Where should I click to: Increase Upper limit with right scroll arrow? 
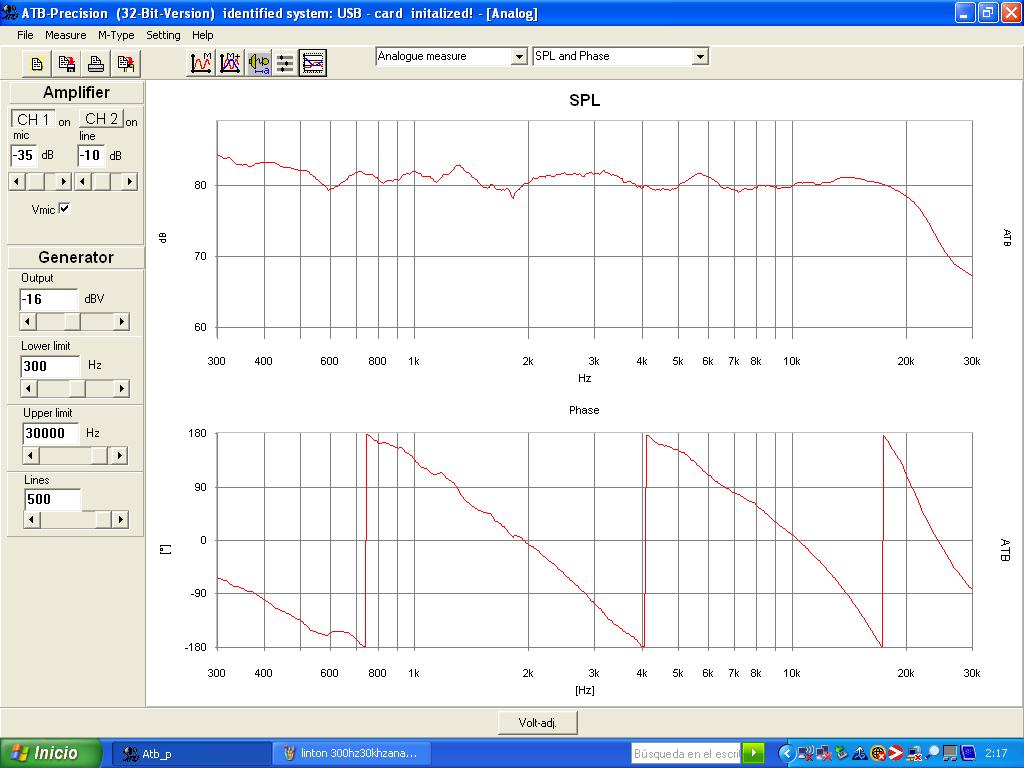(119, 455)
